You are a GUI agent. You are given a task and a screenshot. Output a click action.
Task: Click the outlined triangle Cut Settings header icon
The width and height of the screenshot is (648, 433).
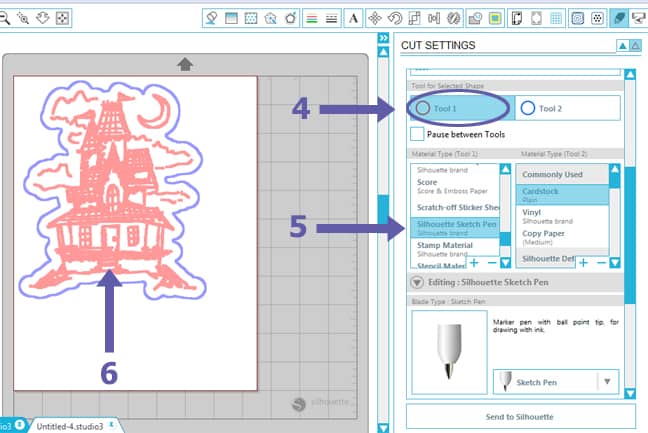pos(635,45)
